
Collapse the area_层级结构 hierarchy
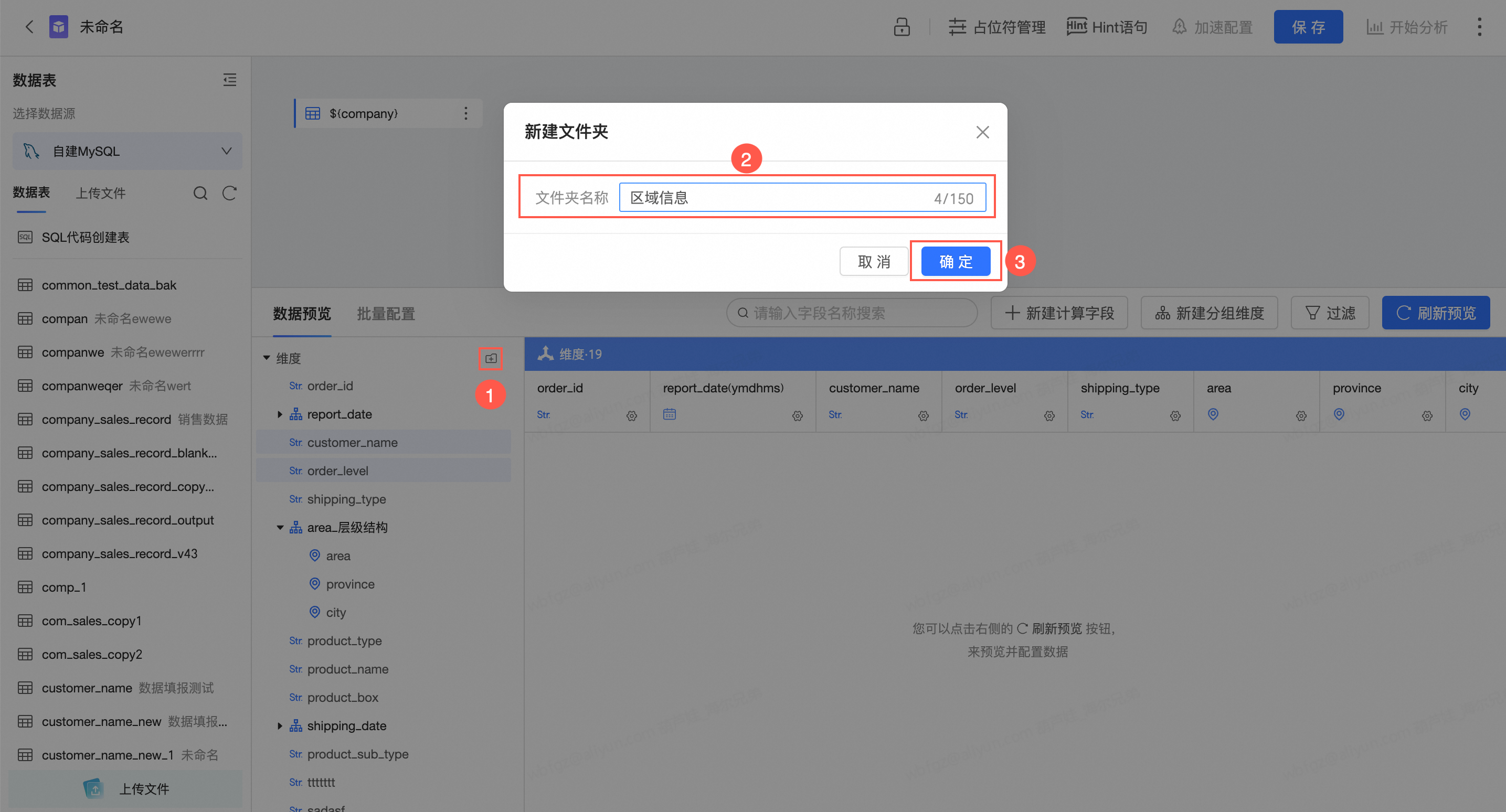pyautogui.click(x=280, y=528)
